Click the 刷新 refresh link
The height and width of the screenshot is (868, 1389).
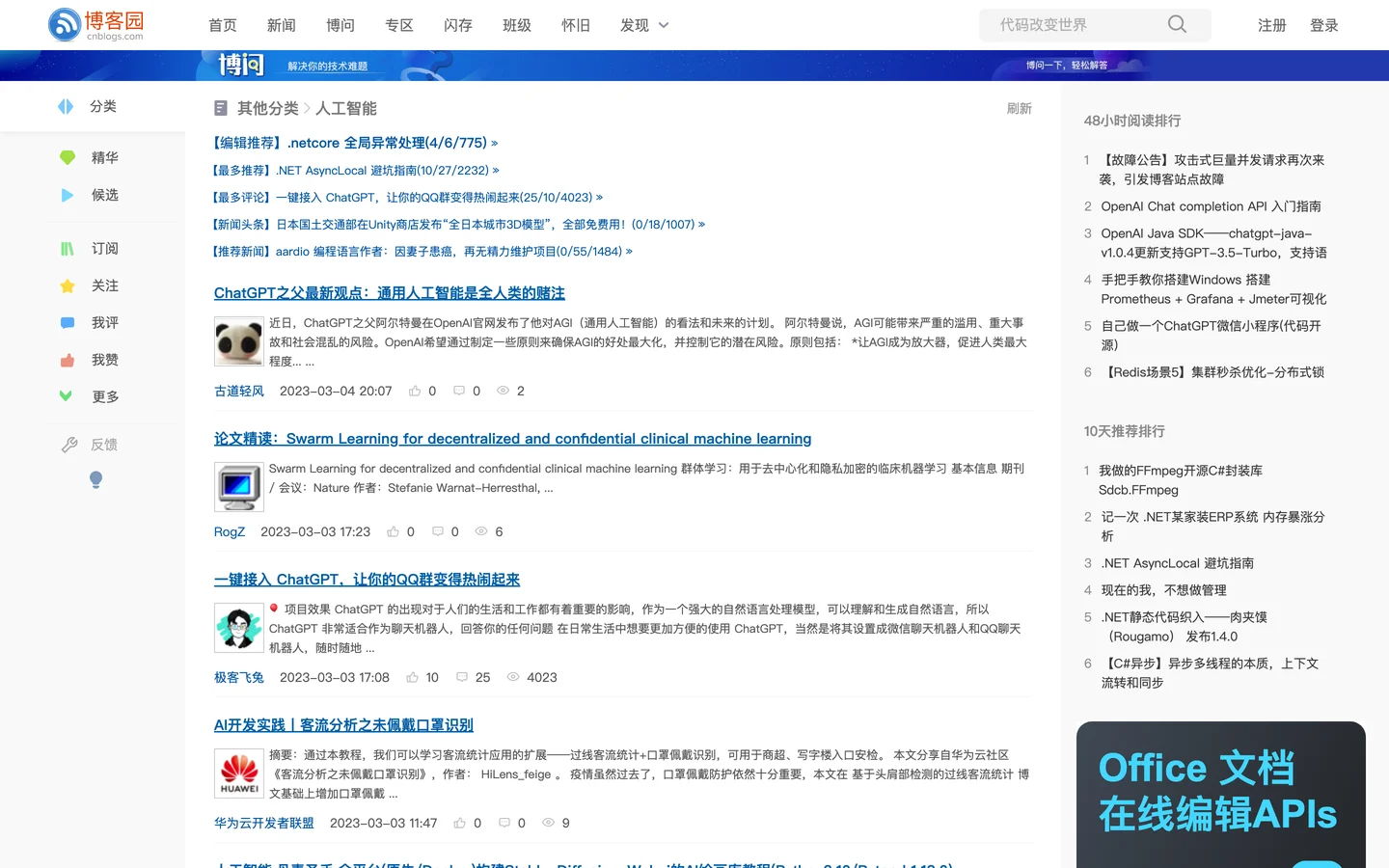point(1020,109)
